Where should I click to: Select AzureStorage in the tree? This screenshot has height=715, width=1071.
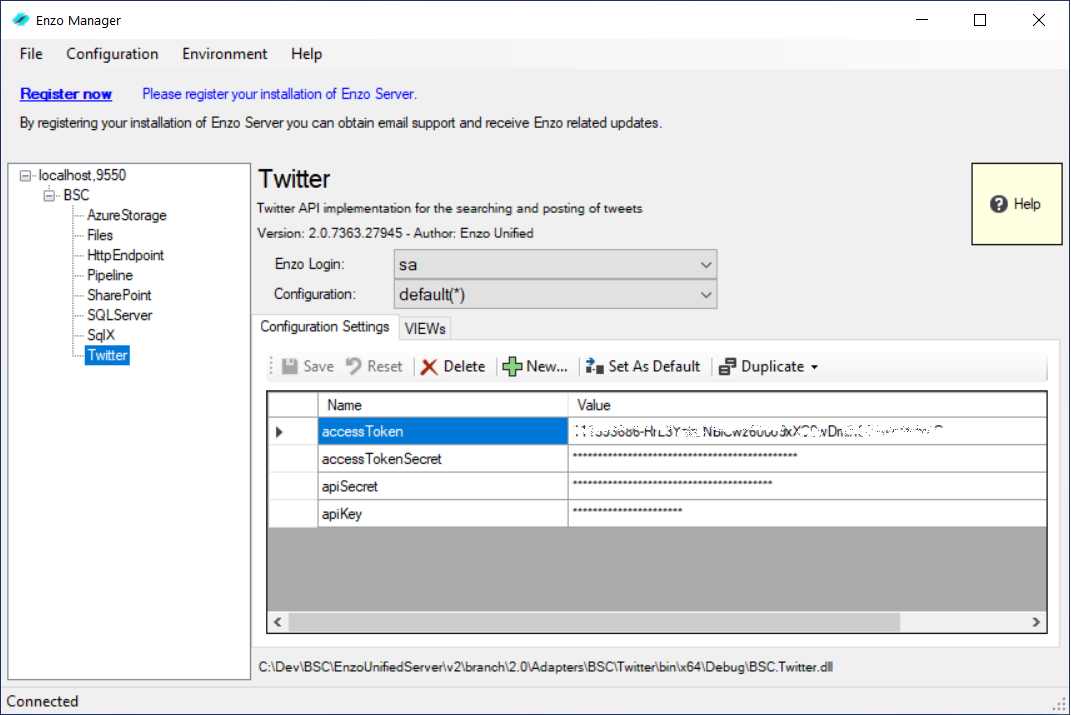point(127,215)
